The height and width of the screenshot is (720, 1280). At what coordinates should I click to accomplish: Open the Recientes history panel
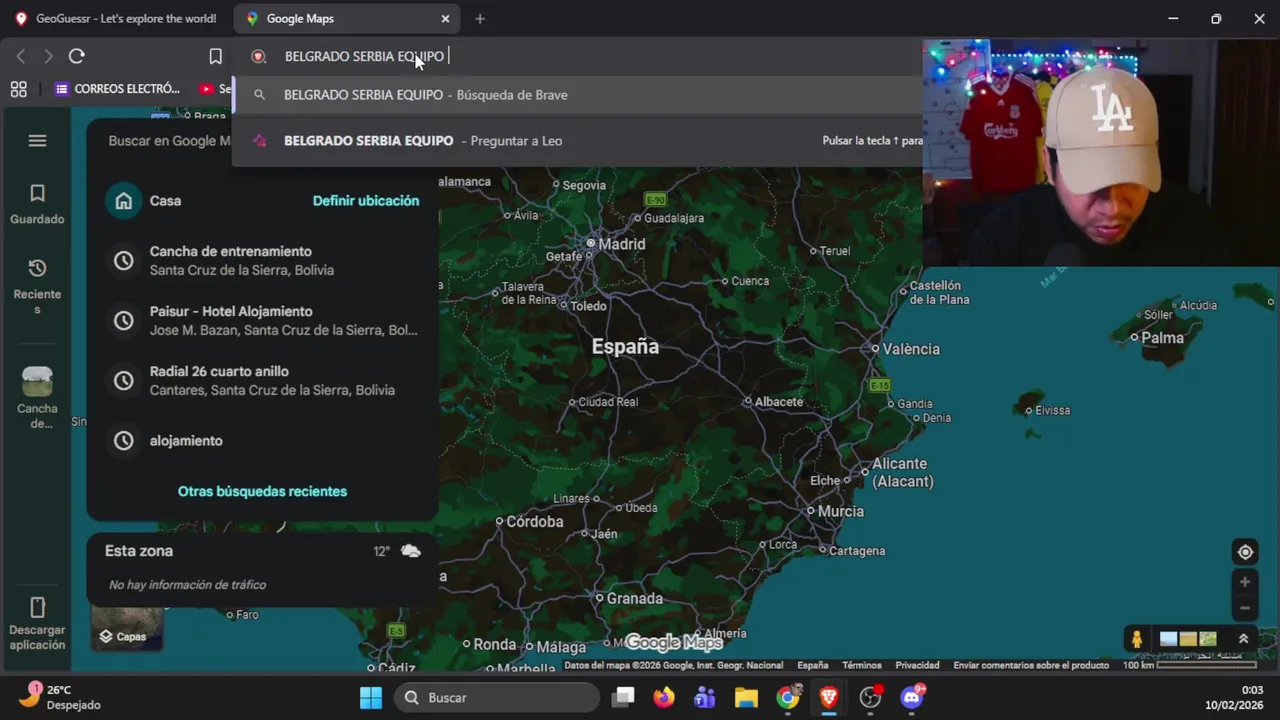(37, 286)
